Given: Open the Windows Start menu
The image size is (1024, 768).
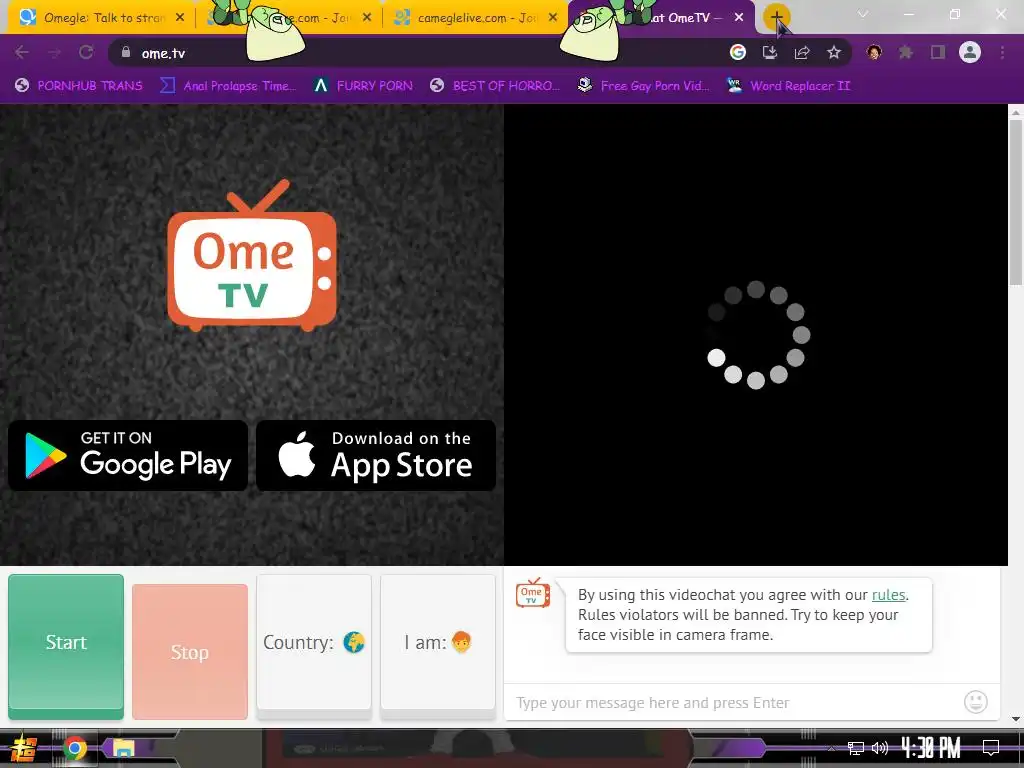Looking at the screenshot, I should (24, 748).
